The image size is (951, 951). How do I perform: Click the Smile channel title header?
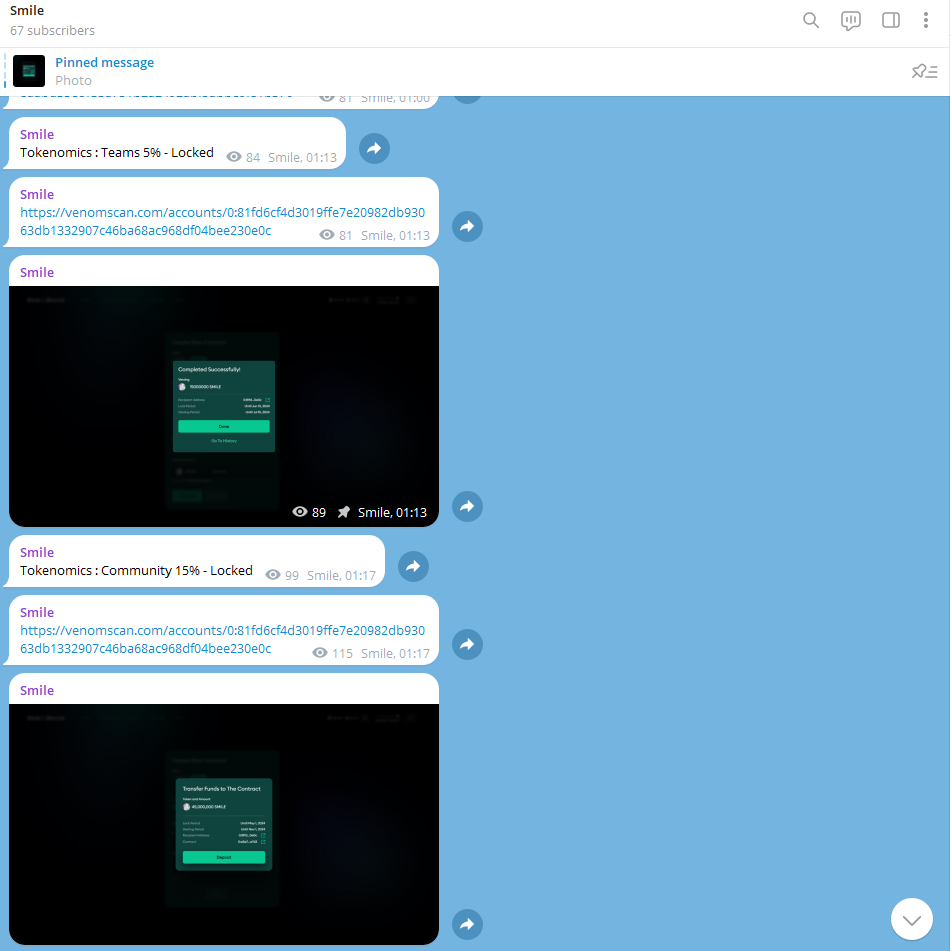point(27,10)
